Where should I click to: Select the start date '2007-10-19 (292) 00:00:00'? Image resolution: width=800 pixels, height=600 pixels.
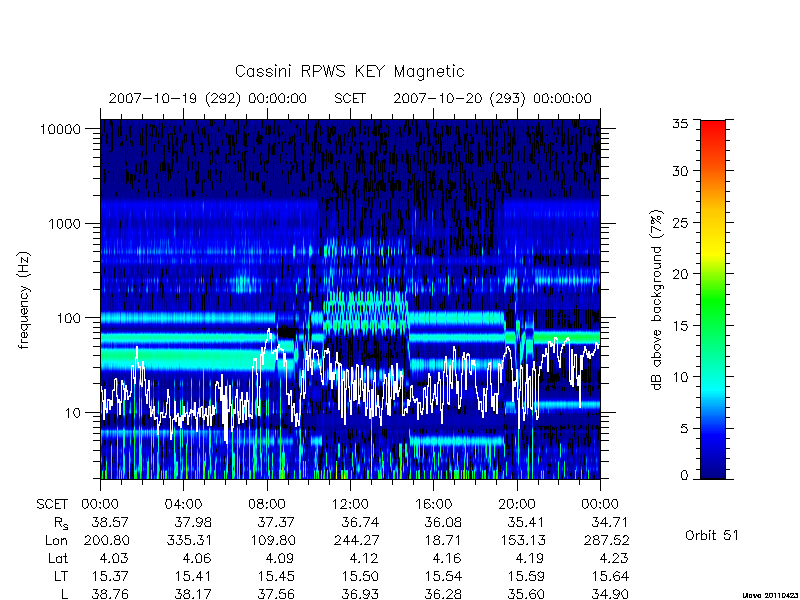208,98
